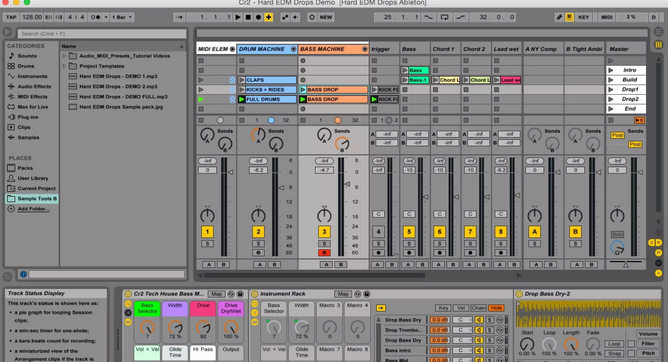668x362 pixels.
Task: Toggle Track Activator A on return track
Action: point(534,232)
